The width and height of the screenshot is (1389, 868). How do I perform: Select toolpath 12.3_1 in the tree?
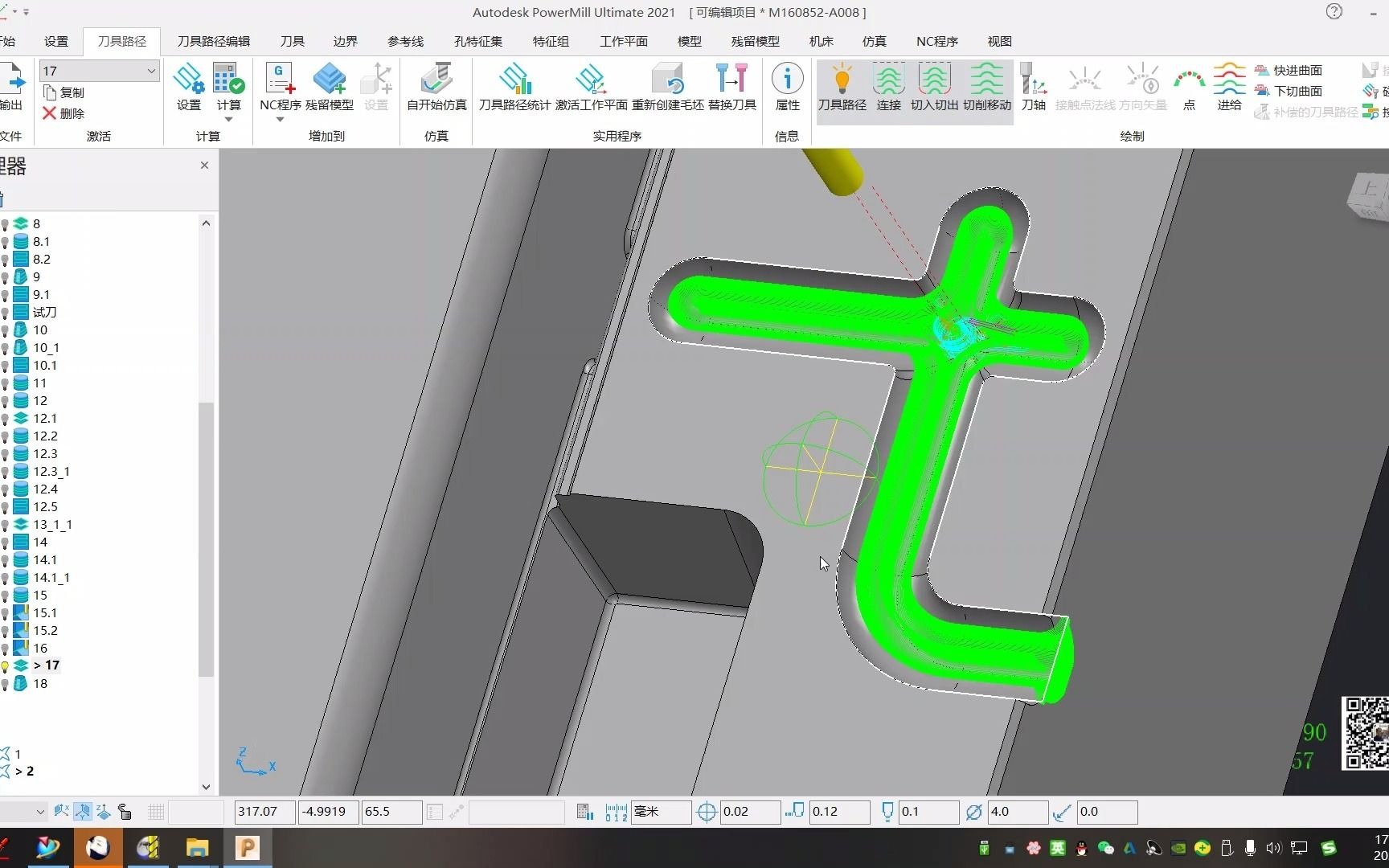(51, 471)
